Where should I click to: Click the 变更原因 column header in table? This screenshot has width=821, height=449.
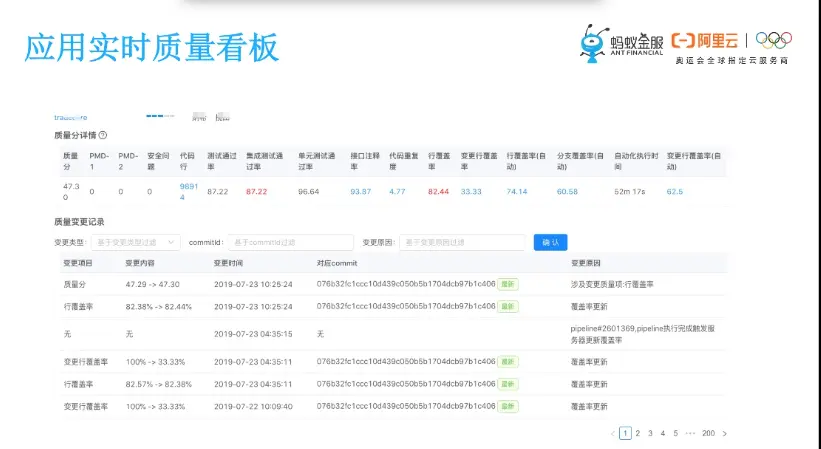click(x=585, y=263)
